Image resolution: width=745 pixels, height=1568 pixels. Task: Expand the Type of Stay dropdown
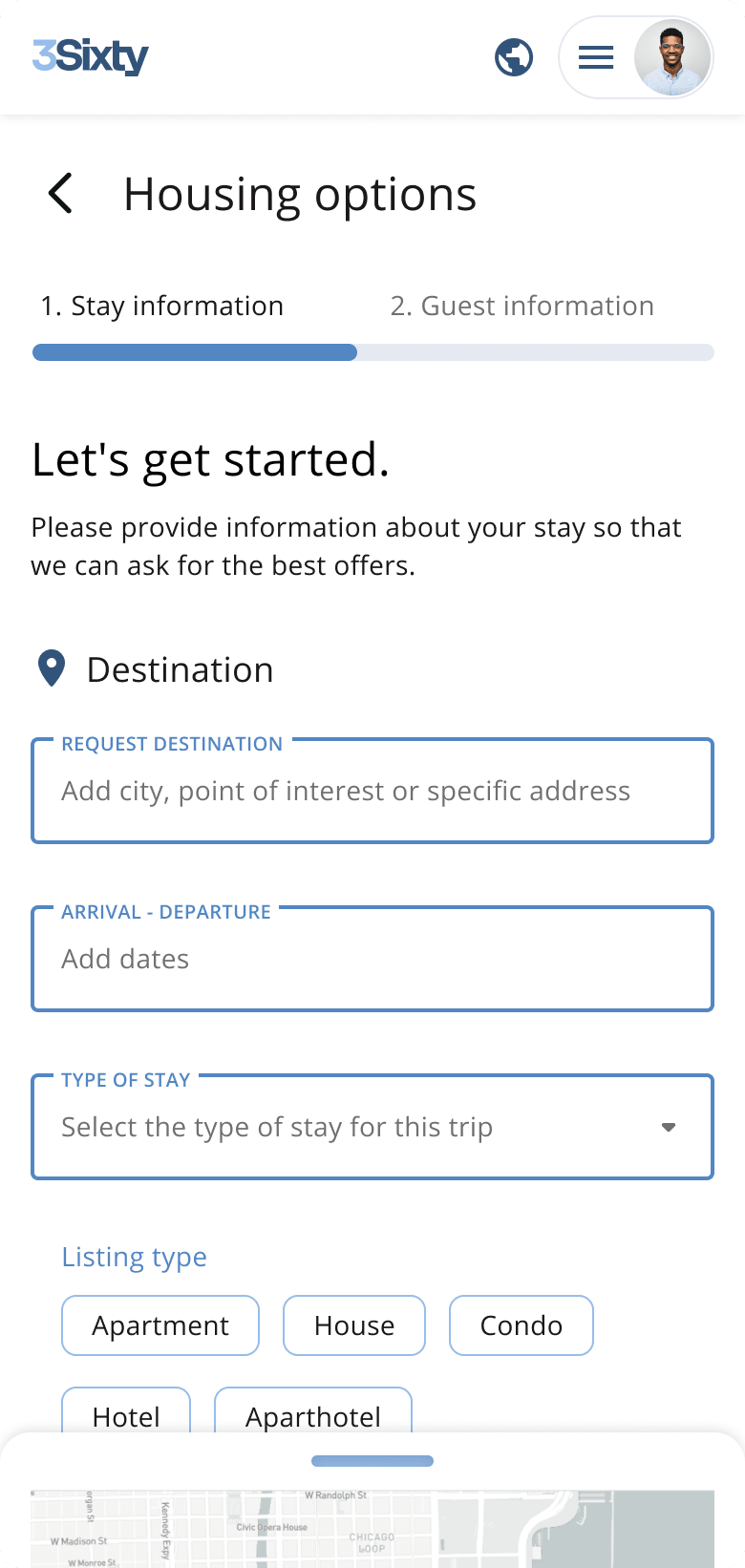(x=353, y=1128)
